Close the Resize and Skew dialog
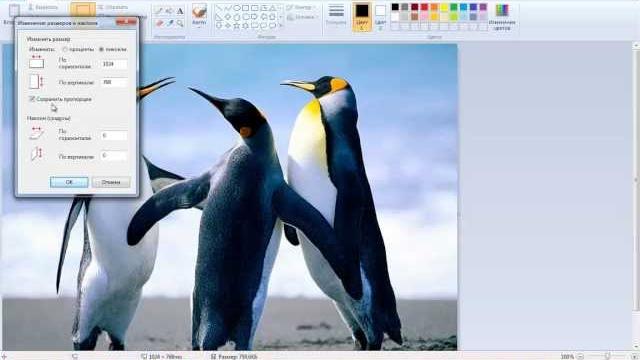 pyautogui.click(x=126, y=22)
